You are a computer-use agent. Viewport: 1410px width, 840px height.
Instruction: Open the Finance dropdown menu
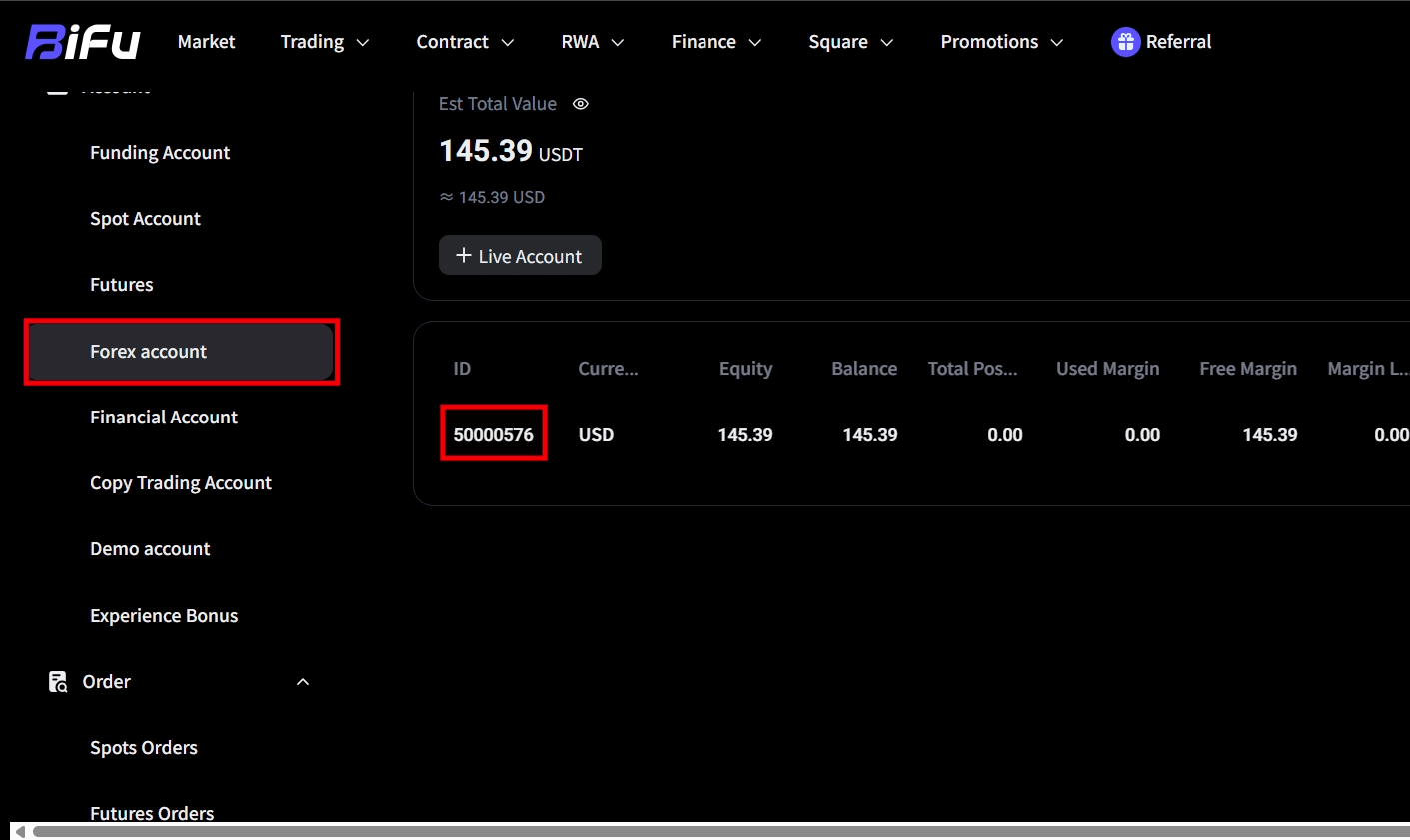tap(715, 42)
